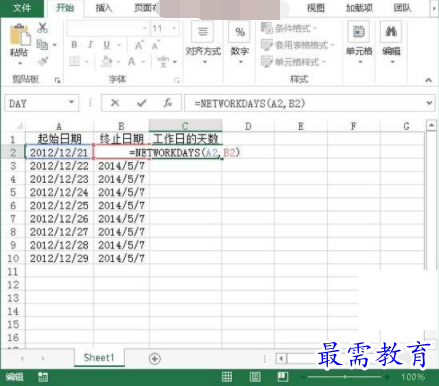Image resolution: width=439 pixels, height=386 pixels.
Task: Open the 数字 percent number group
Action: (x=240, y=44)
